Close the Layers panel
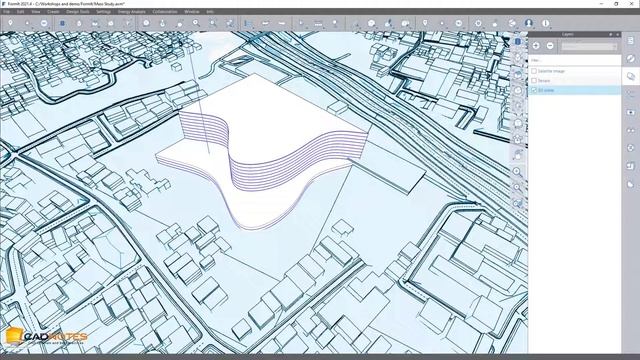This screenshot has height=360, width=640. click(x=617, y=34)
